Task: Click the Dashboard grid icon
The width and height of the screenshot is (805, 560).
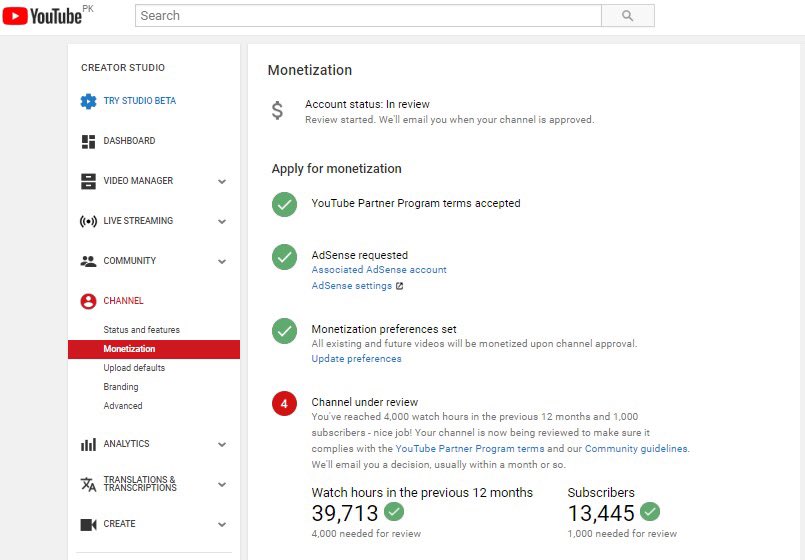Action: [x=88, y=141]
